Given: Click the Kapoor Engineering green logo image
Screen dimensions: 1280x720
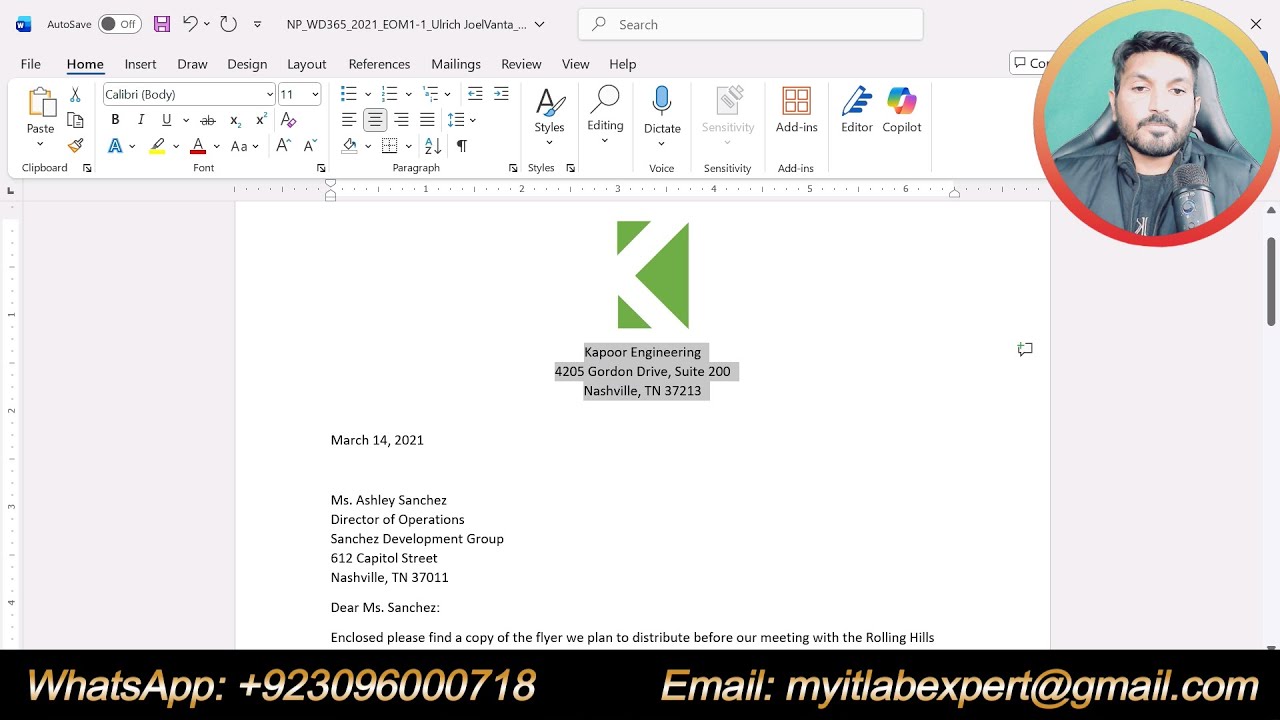Looking at the screenshot, I should 653,275.
